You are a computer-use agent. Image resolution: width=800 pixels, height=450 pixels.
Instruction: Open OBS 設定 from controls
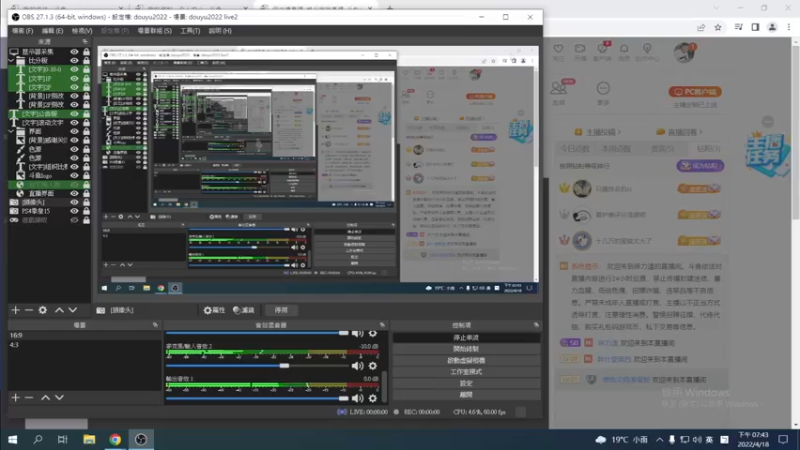point(466,383)
